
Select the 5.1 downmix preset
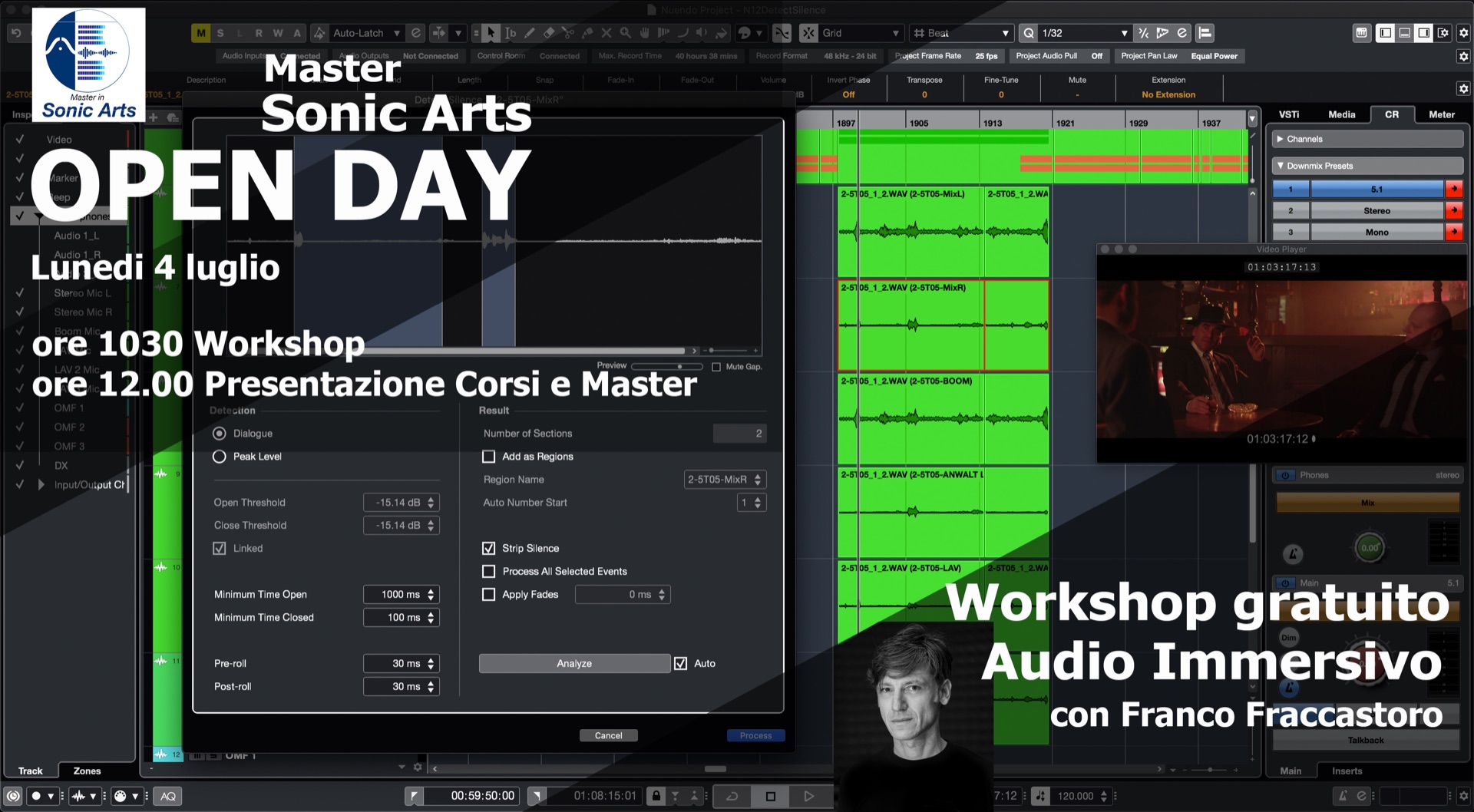1377,189
